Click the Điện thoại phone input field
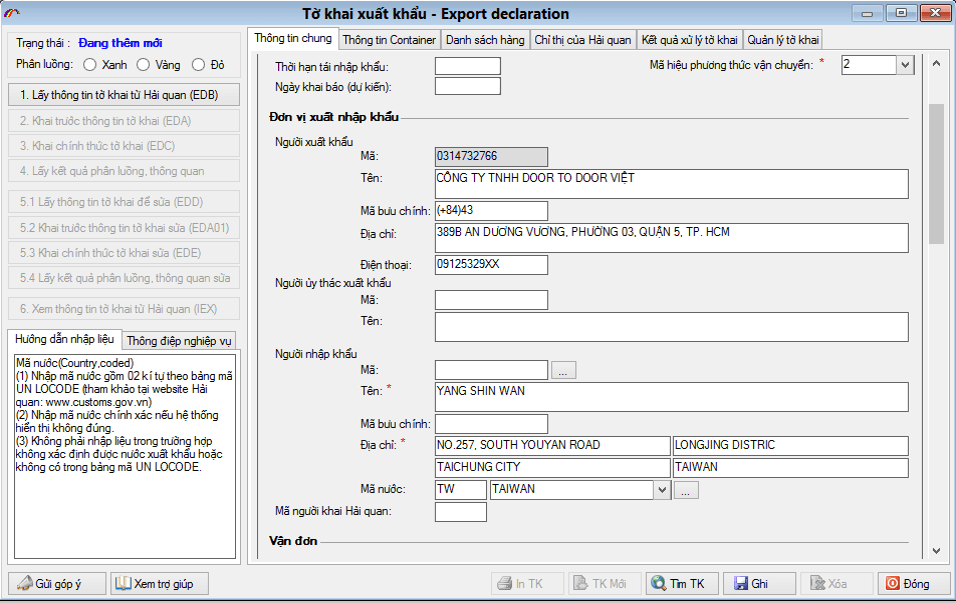This screenshot has height=603, width=956. click(491, 265)
